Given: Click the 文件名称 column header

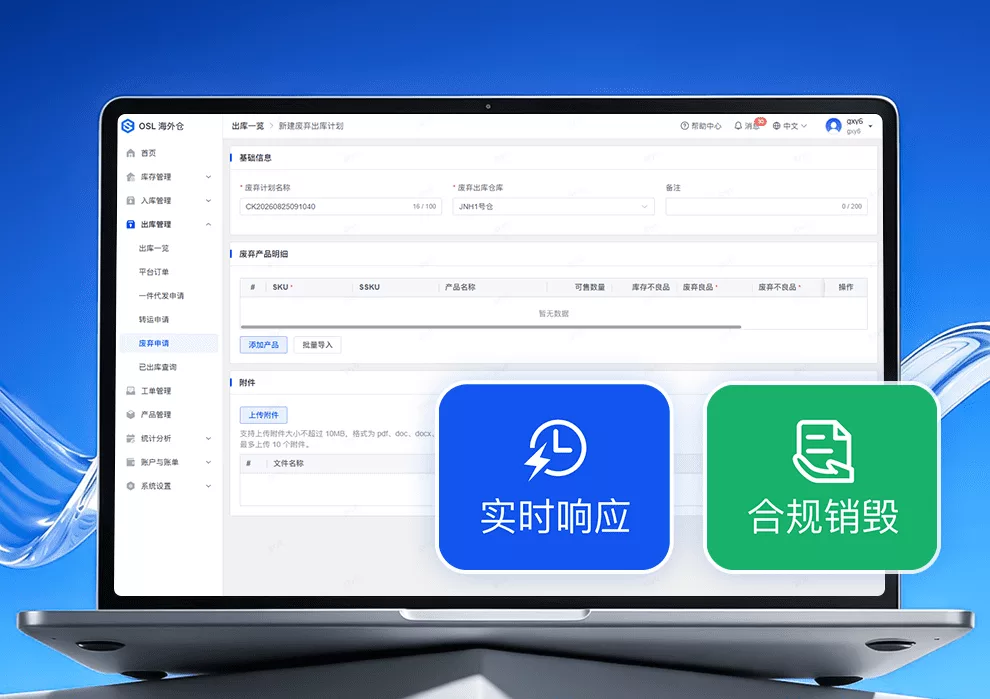Looking at the screenshot, I should 288,463.
